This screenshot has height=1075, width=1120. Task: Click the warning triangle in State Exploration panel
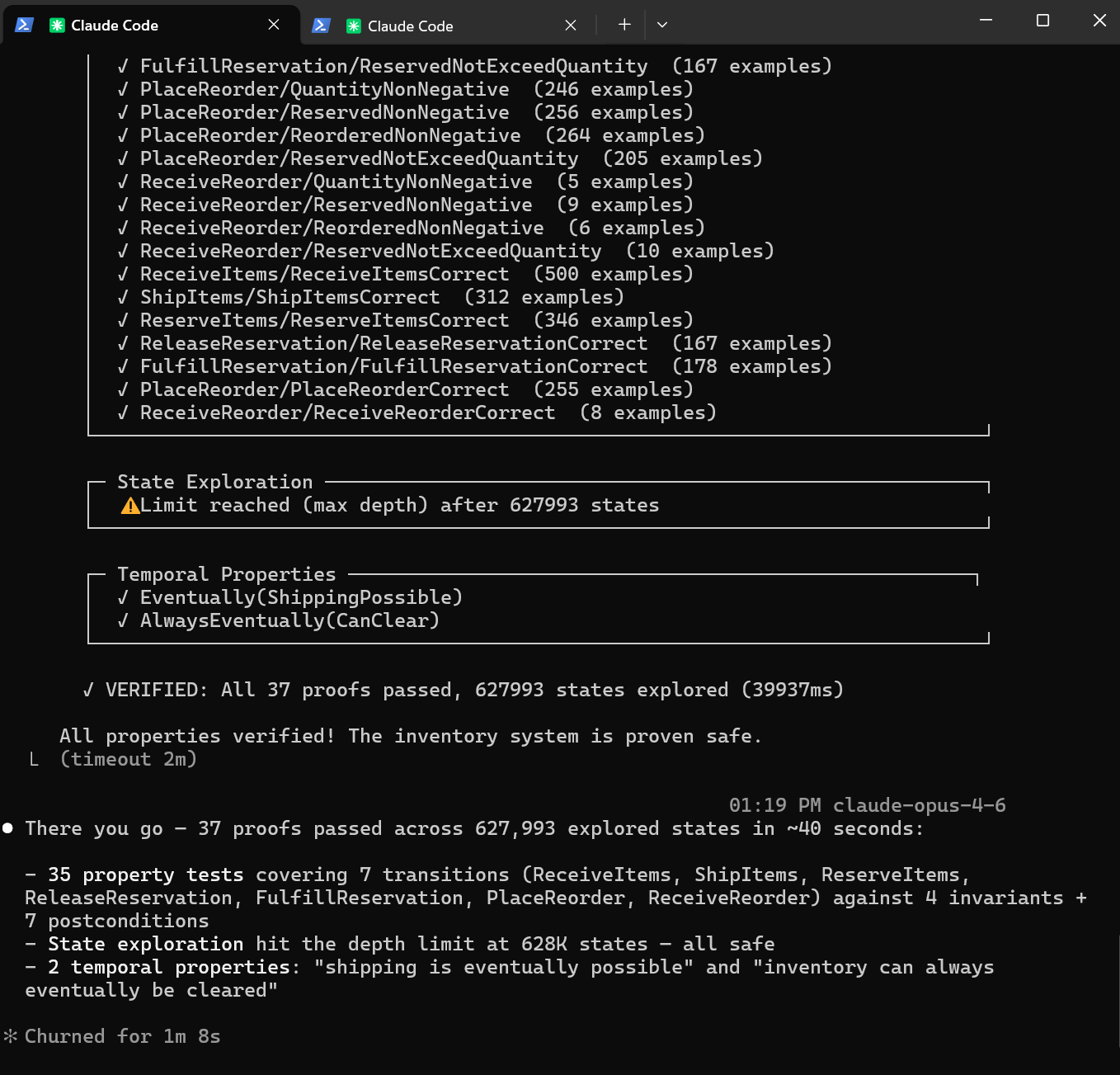(x=129, y=505)
